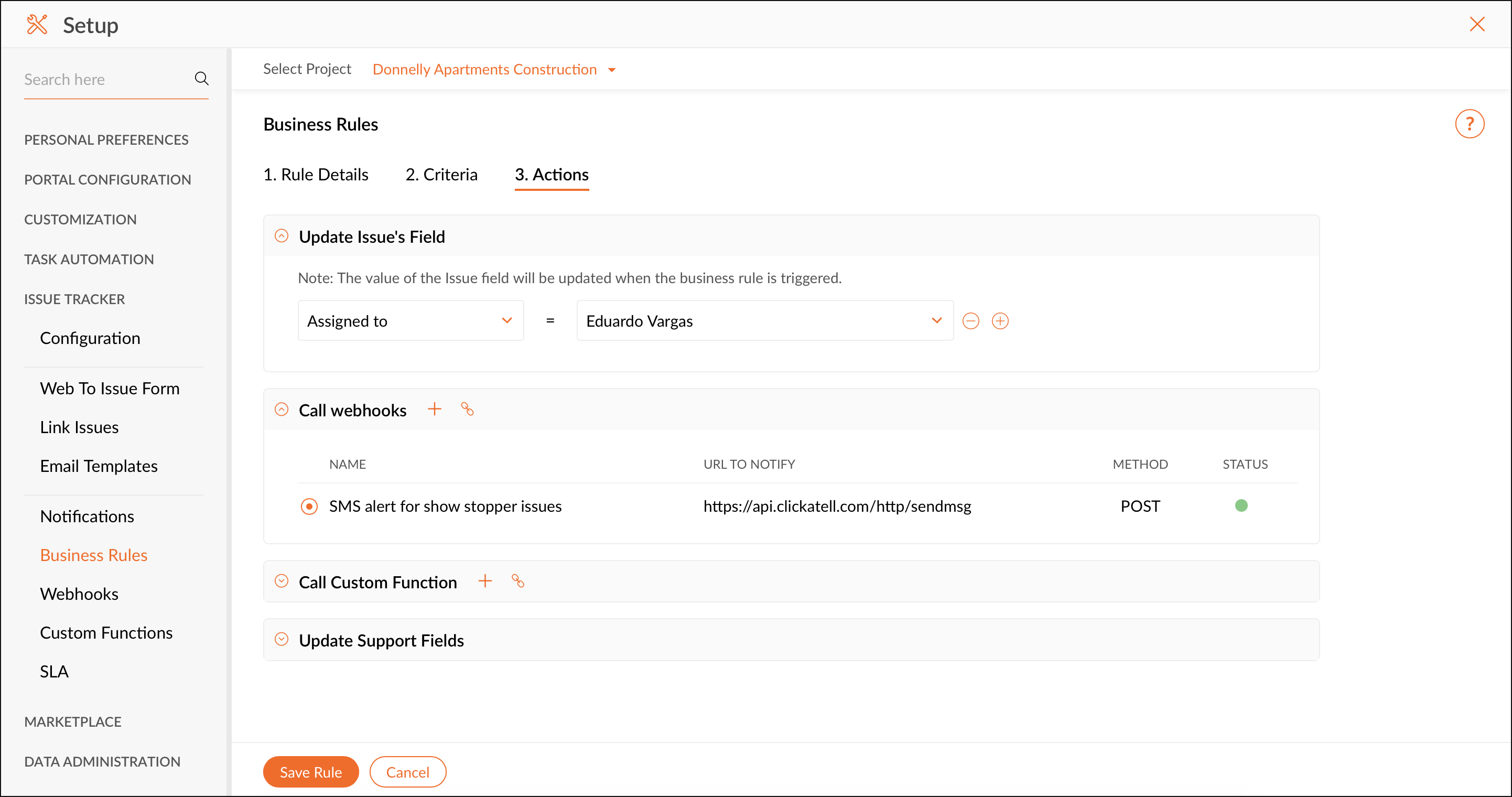
Task: Switch to the Criteria tab
Action: point(441,174)
